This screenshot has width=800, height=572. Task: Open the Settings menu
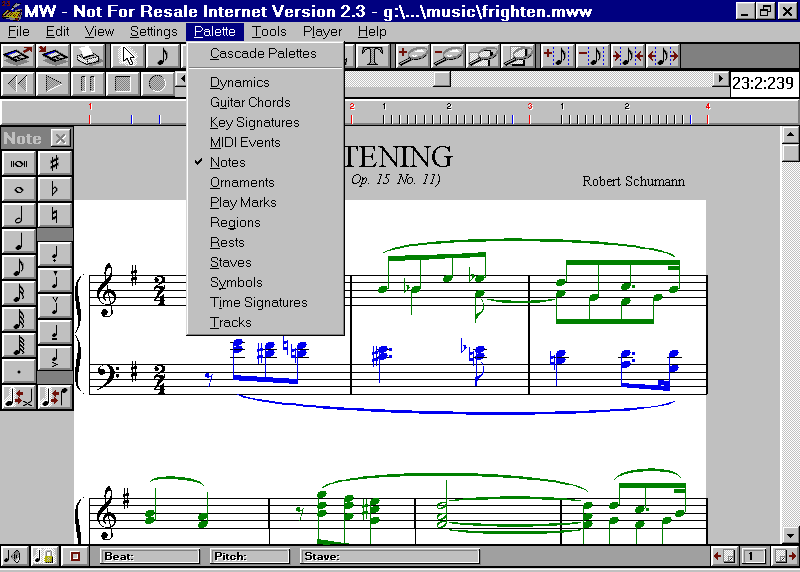(x=153, y=32)
